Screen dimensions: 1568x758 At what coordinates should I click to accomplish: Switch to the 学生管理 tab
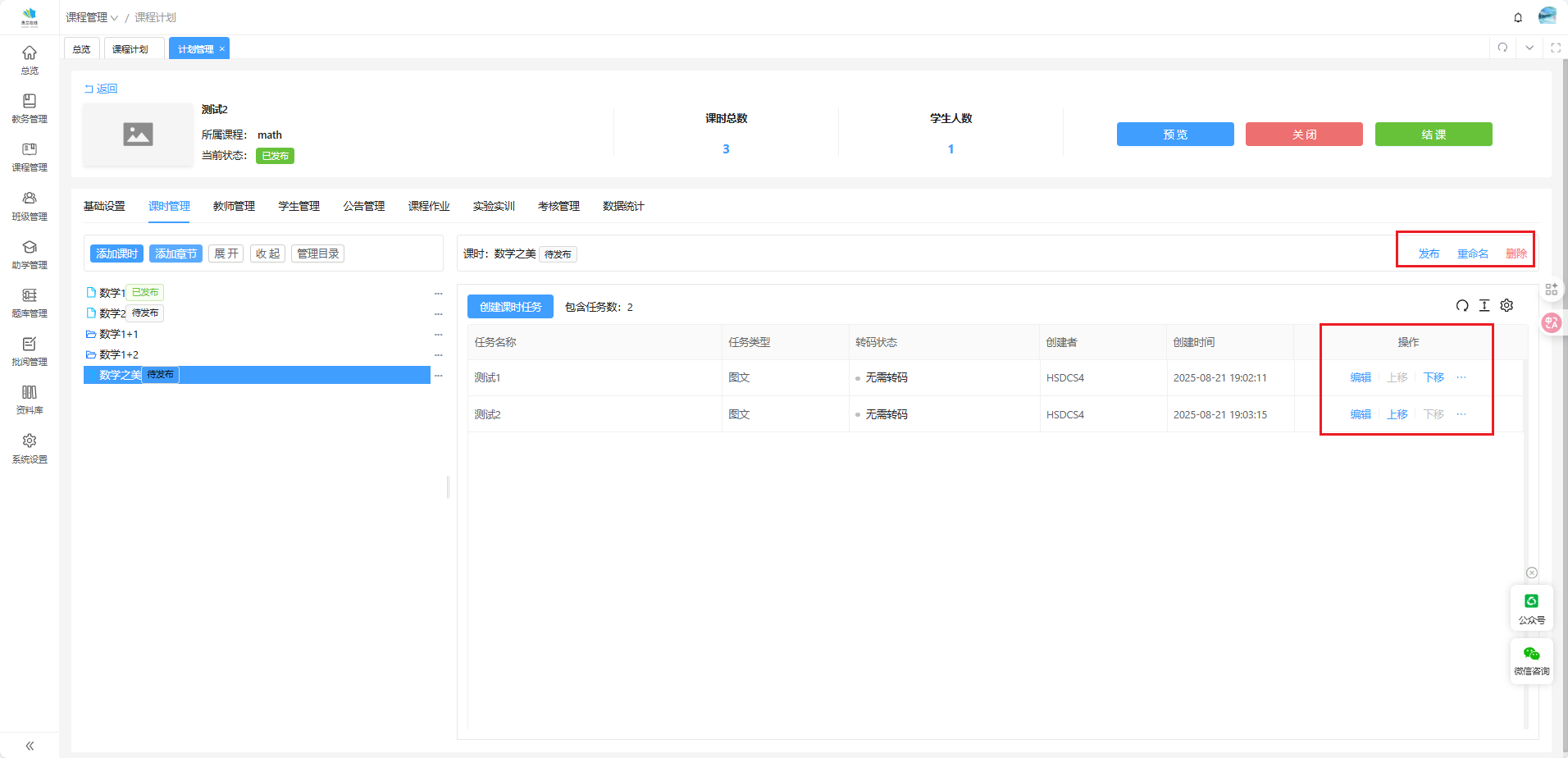pos(299,206)
